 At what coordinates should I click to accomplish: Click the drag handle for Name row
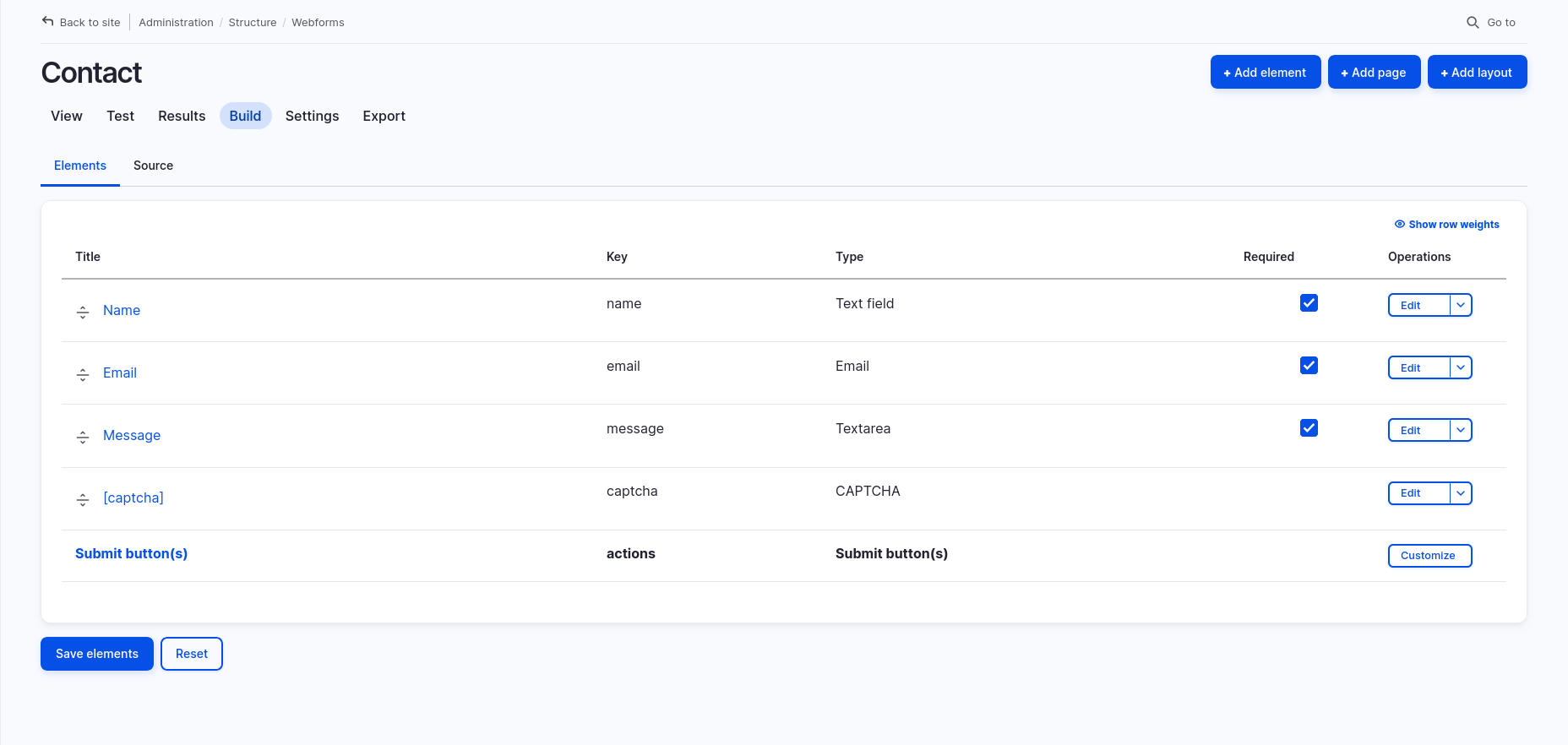83,313
